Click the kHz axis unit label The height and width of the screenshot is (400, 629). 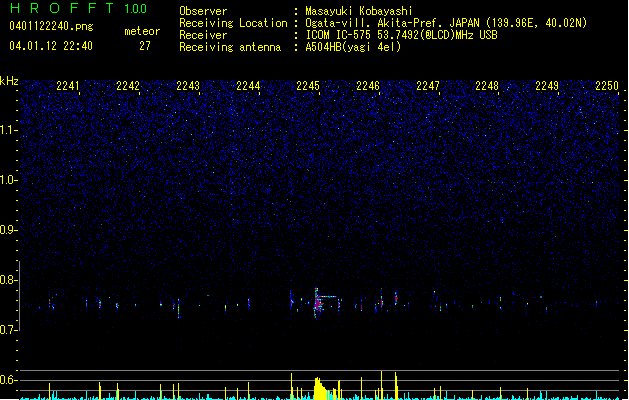[9, 81]
